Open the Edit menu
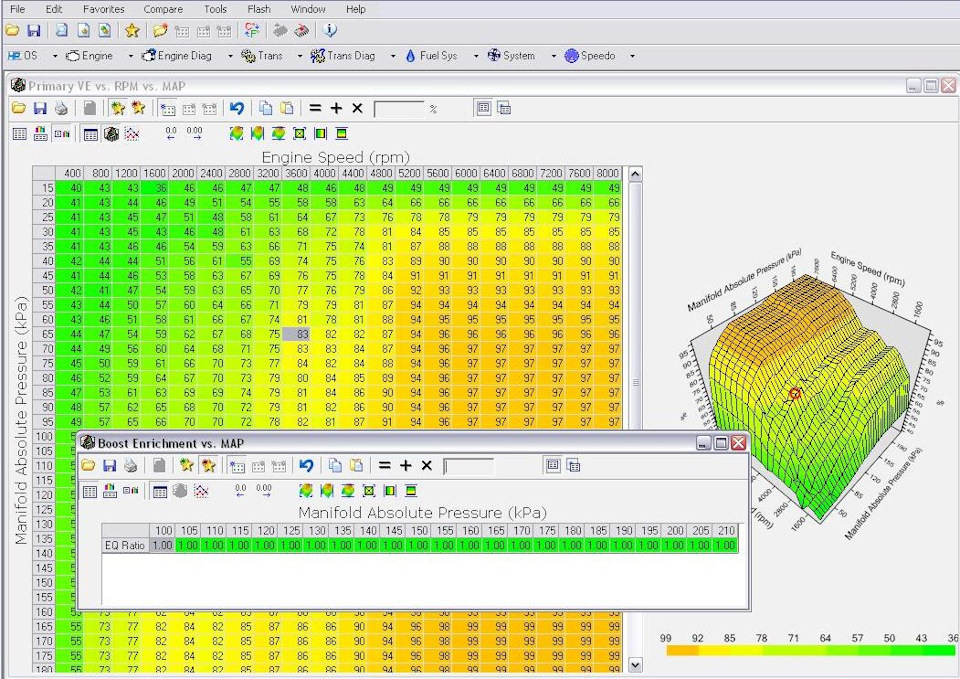Image resolution: width=960 pixels, height=679 pixels. point(54,9)
